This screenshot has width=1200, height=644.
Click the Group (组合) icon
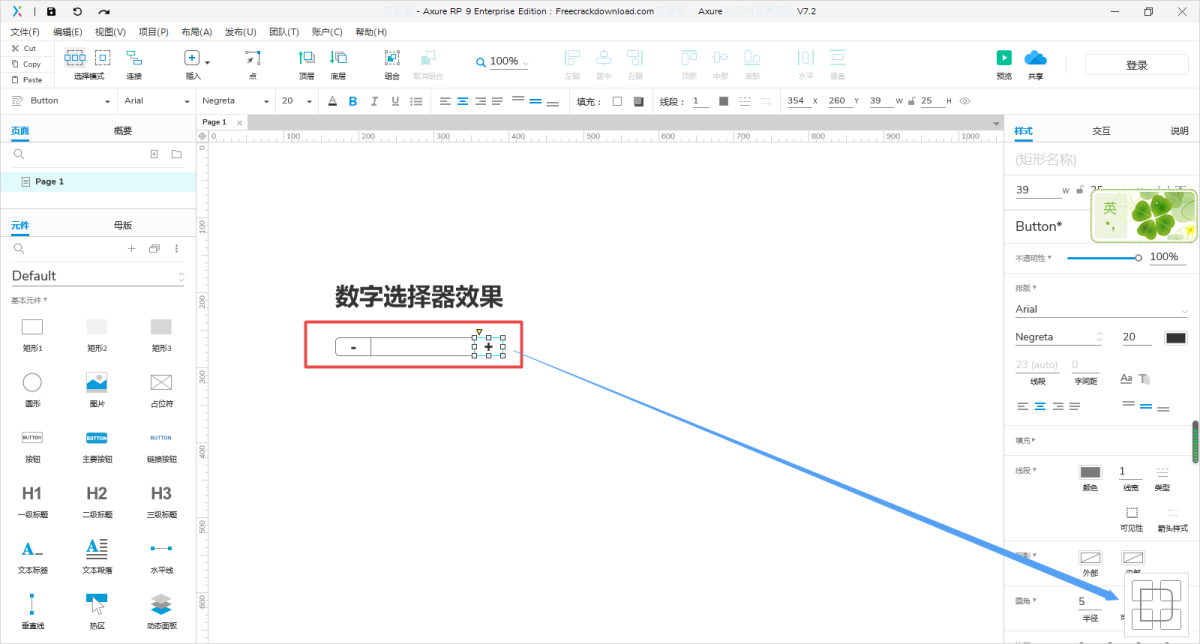392,59
